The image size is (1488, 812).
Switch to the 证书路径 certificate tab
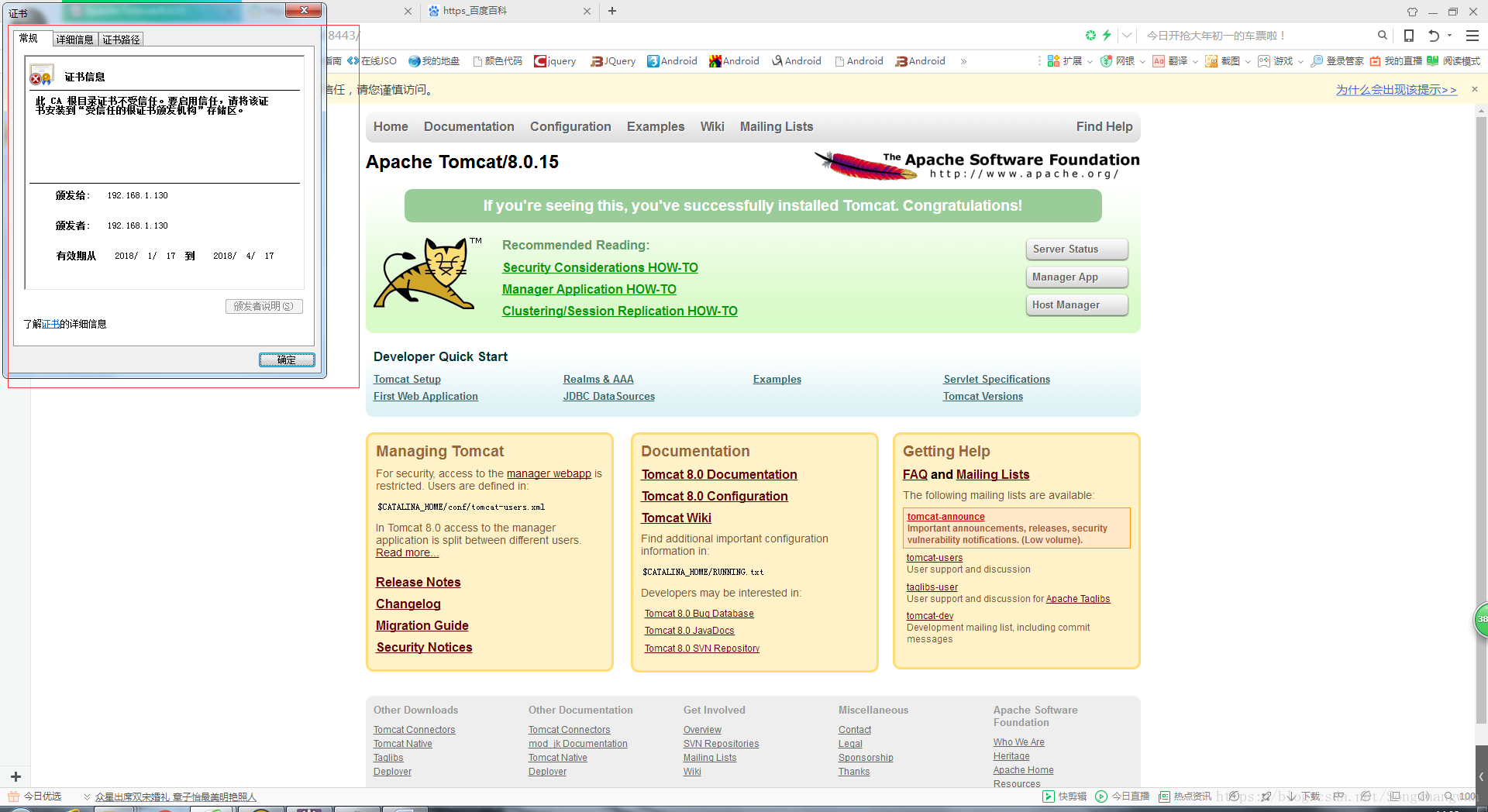pyautogui.click(x=121, y=40)
